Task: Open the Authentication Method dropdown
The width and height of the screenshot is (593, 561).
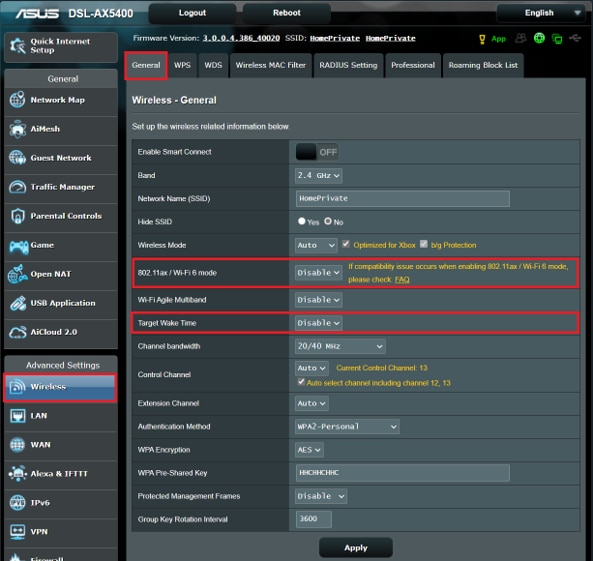Action: pyautogui.click(x=347, y=427)
